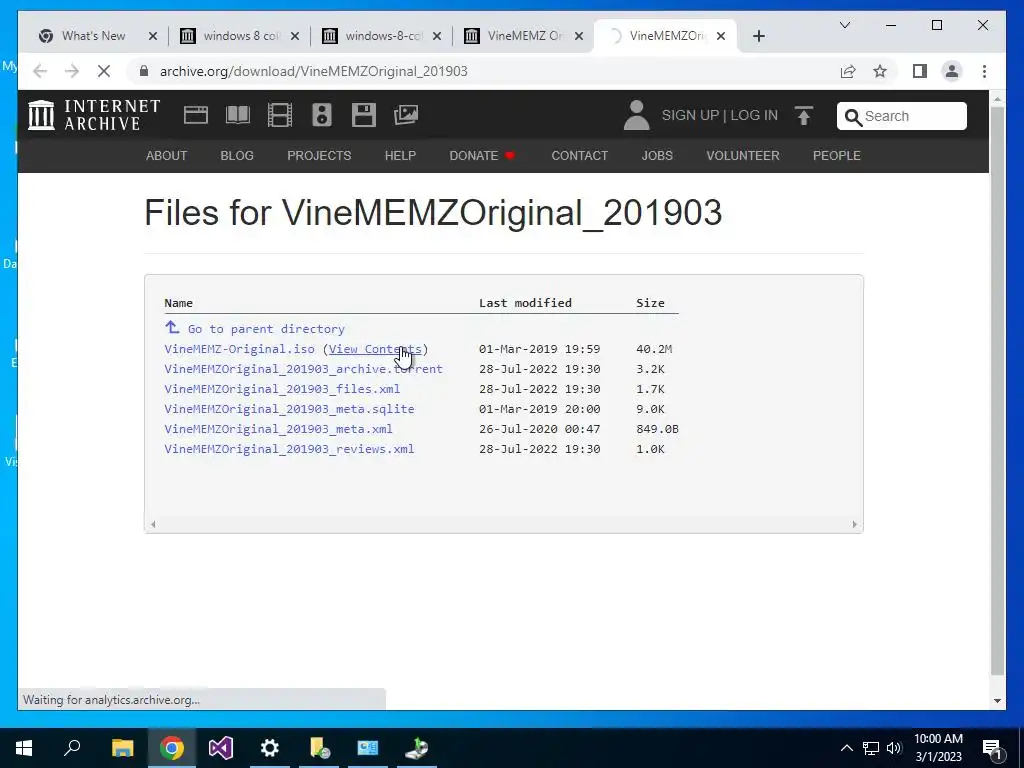
Task: Stop page loading with X button
Action: pos(104,71)
